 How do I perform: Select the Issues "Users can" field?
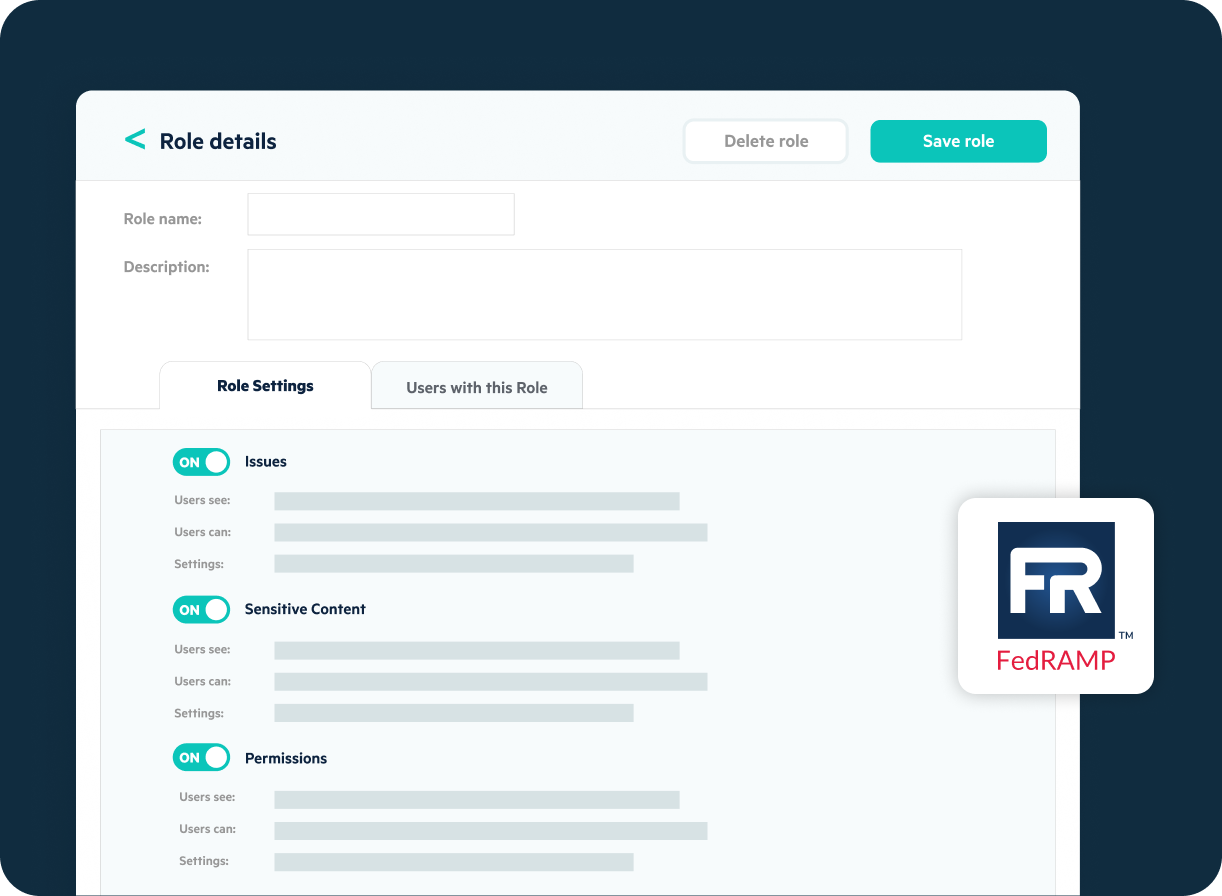click(x=491, y=532)
